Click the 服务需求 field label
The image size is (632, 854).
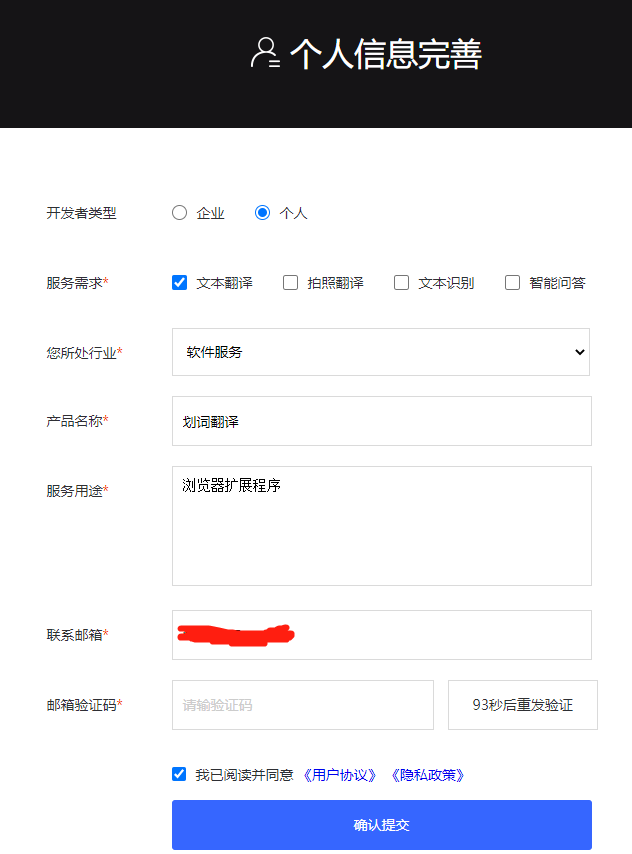click(77, 283)
